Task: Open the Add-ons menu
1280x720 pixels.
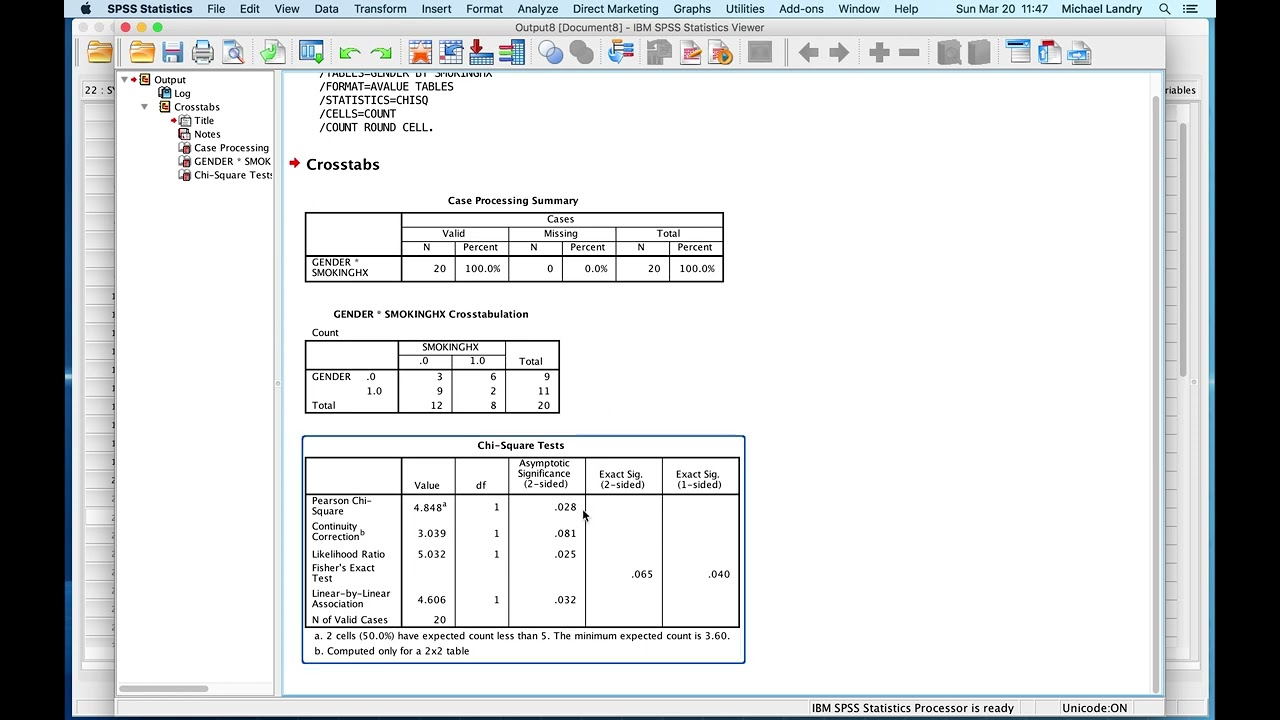Action: pyautogui.click(x=802, y=9)
